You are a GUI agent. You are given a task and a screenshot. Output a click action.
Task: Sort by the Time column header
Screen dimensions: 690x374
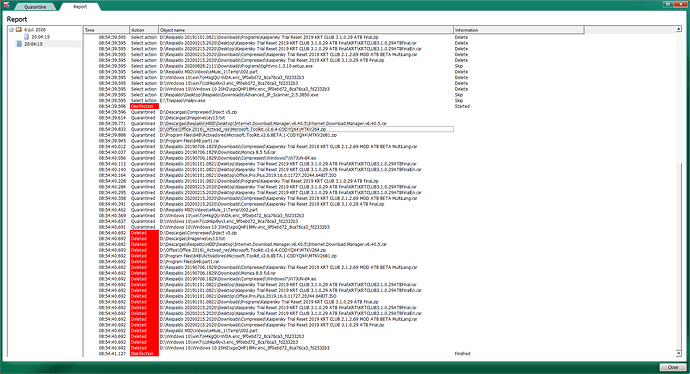106,30
